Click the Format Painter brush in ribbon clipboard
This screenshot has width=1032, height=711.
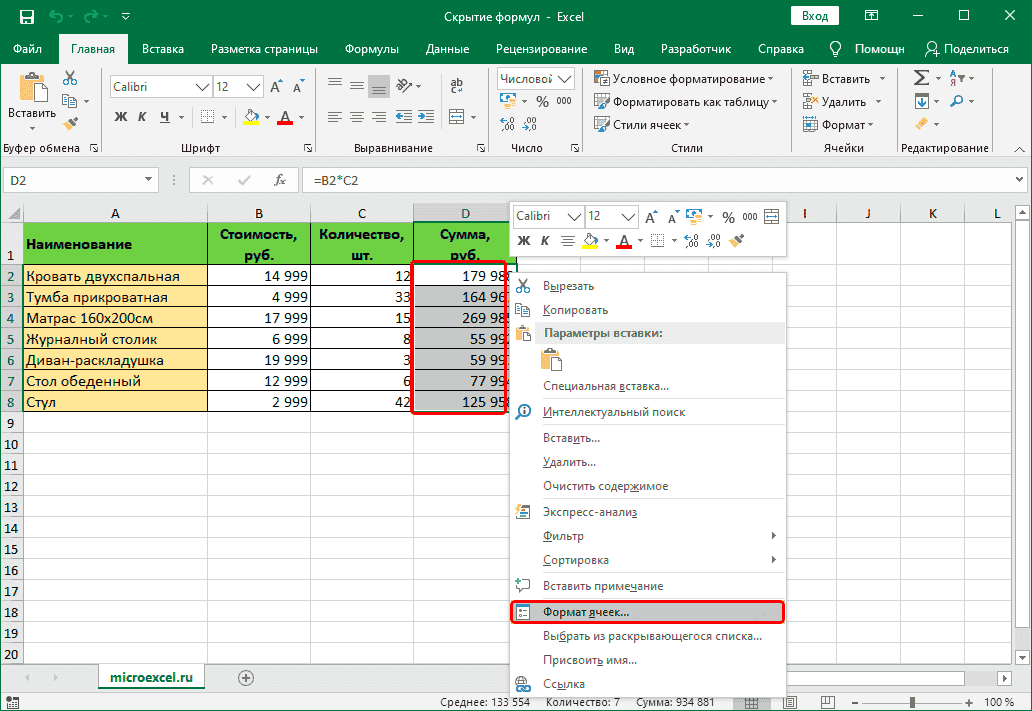(70, 124)
